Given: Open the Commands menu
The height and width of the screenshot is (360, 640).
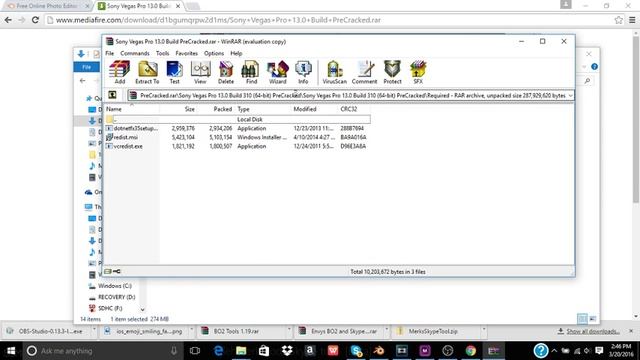Looking at the screenshot, I should point(135,53).
